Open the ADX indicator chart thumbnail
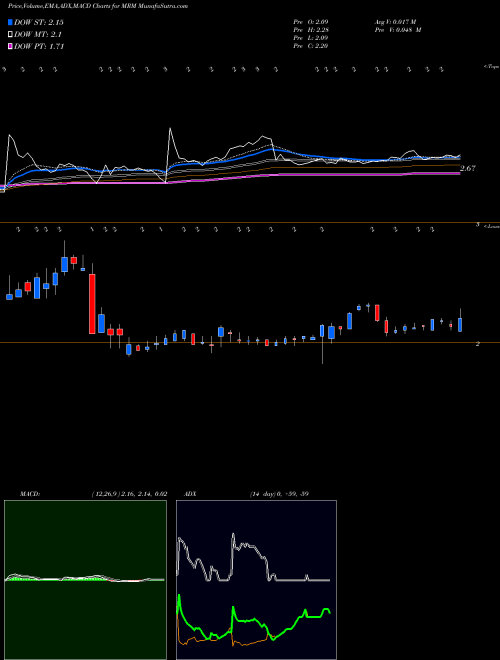 [x=256, y=580]
